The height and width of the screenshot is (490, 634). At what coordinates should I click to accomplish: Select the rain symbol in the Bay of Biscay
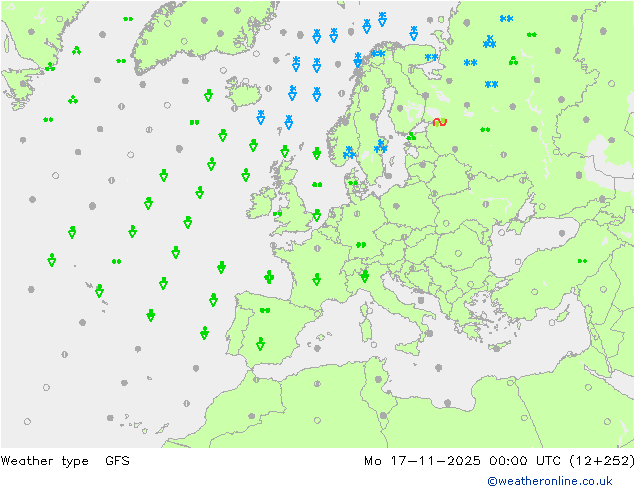269,277
